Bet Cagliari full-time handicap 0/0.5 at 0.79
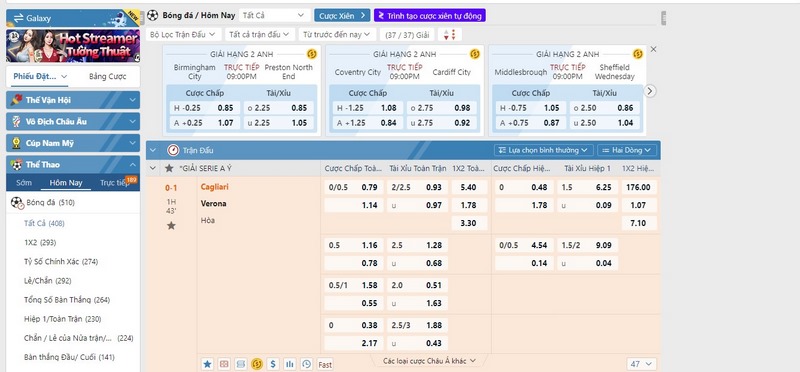The image size is (800, 372). [x=354, y=187]
